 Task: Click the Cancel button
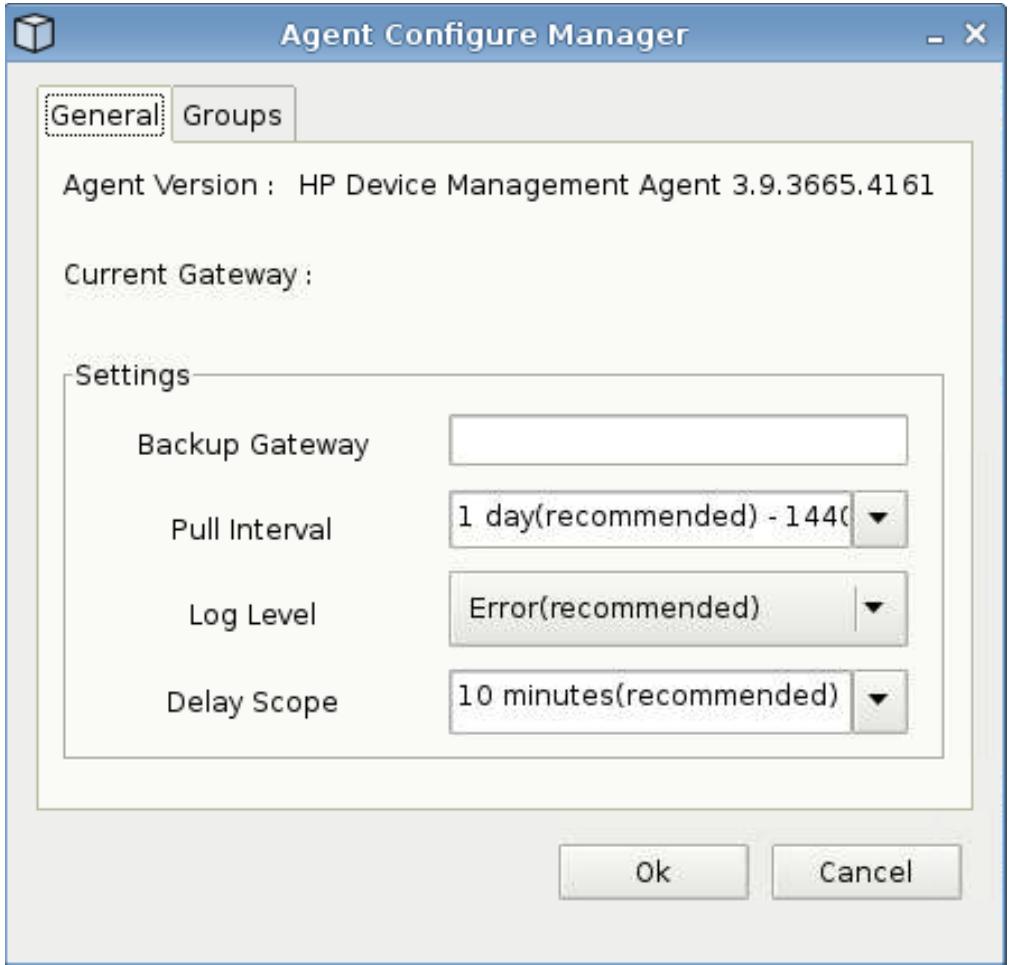(x=866, y=872)
